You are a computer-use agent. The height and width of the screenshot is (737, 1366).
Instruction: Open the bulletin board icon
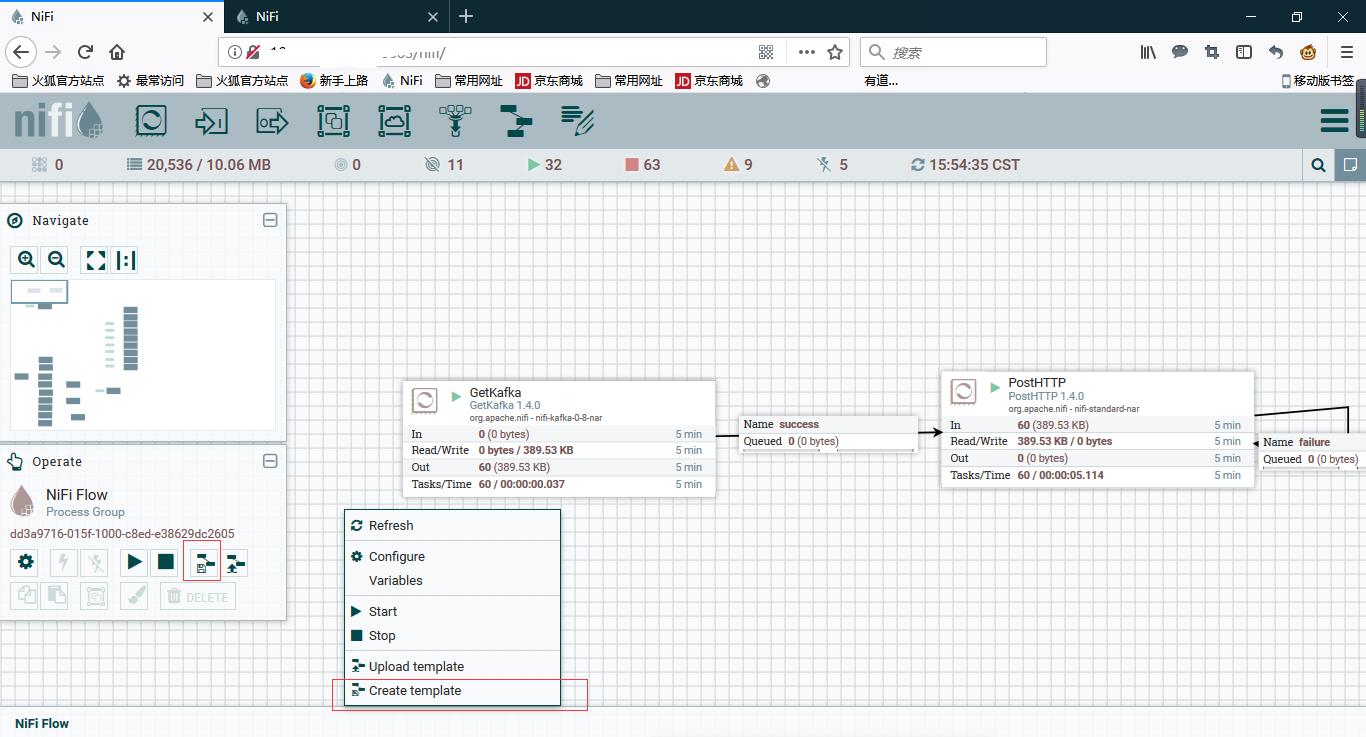pyautogui.click(x=1350, y=165)
